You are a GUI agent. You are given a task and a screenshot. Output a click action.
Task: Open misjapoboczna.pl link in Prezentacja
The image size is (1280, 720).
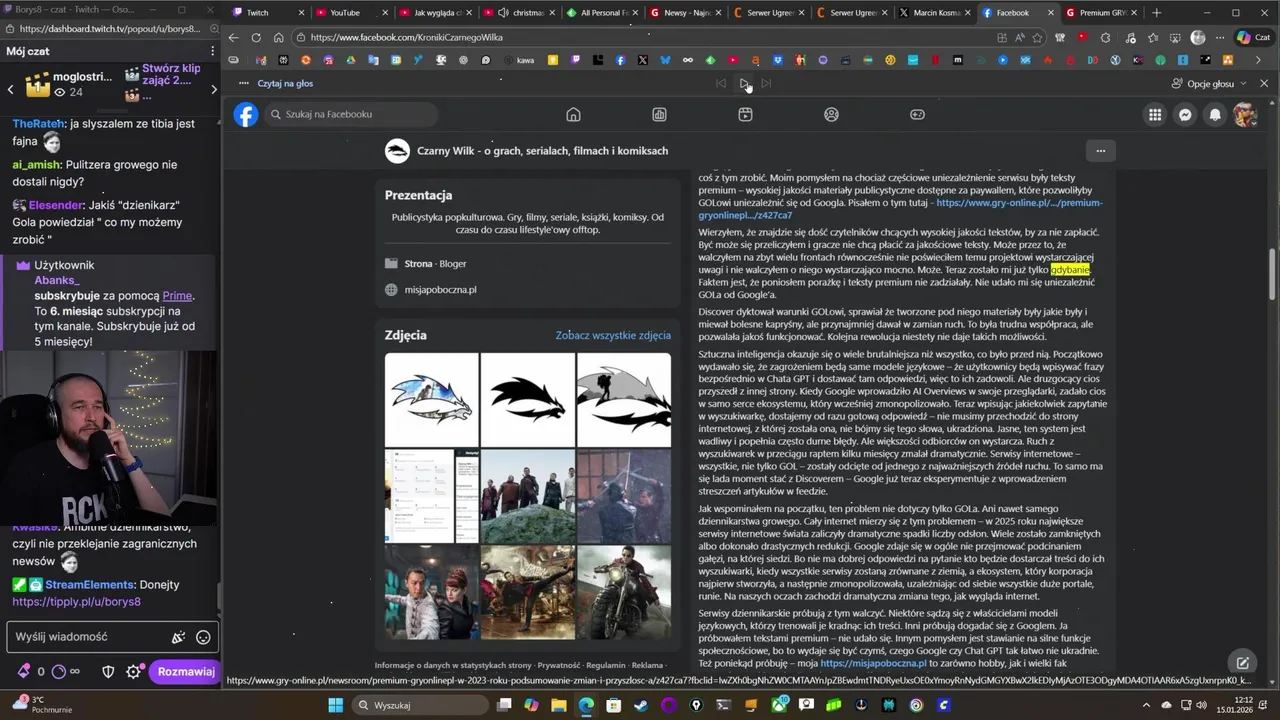(x=441, y=290)
